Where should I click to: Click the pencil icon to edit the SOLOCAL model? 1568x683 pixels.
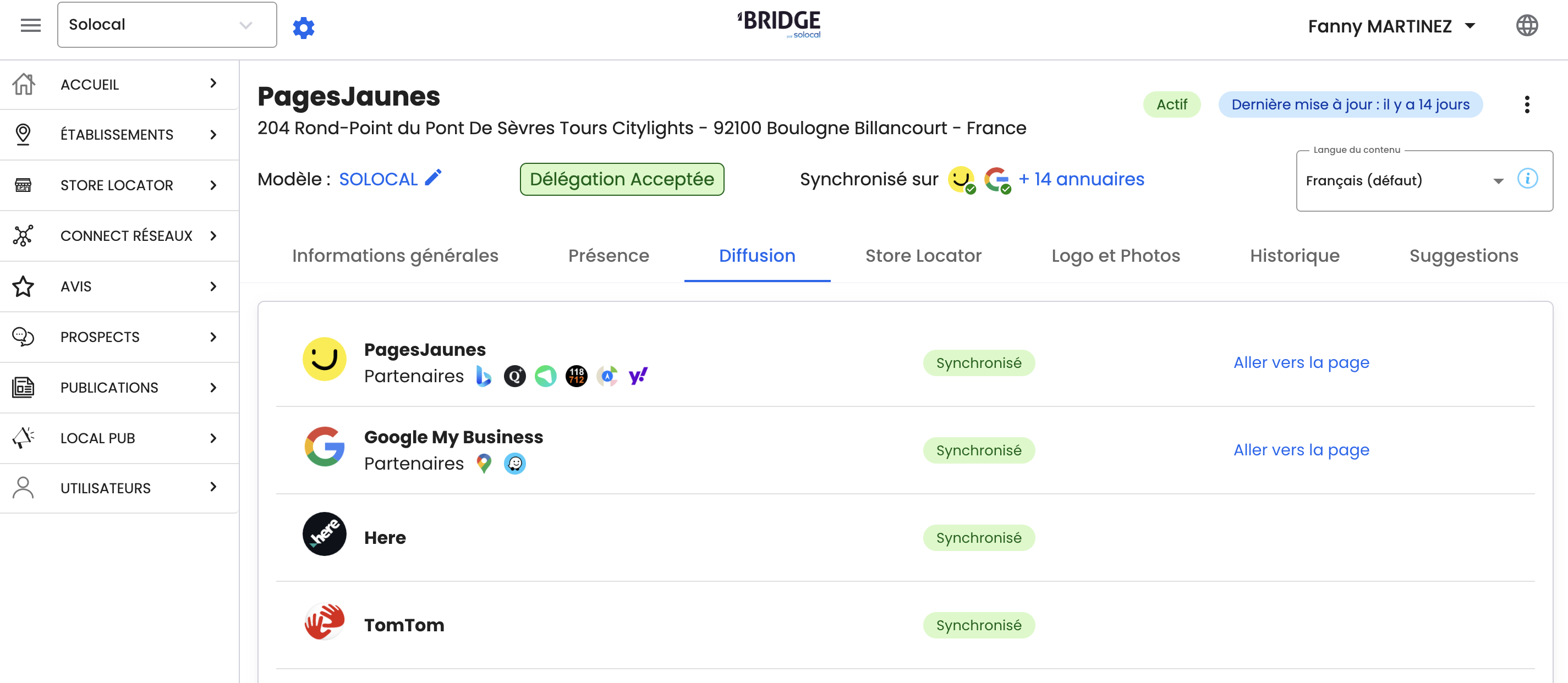[434, 178]
